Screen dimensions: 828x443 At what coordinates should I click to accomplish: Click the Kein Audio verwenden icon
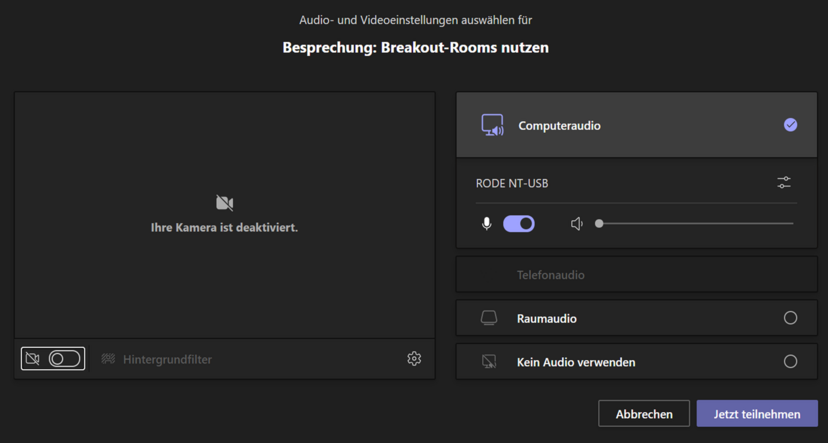(x=489, y=362)
